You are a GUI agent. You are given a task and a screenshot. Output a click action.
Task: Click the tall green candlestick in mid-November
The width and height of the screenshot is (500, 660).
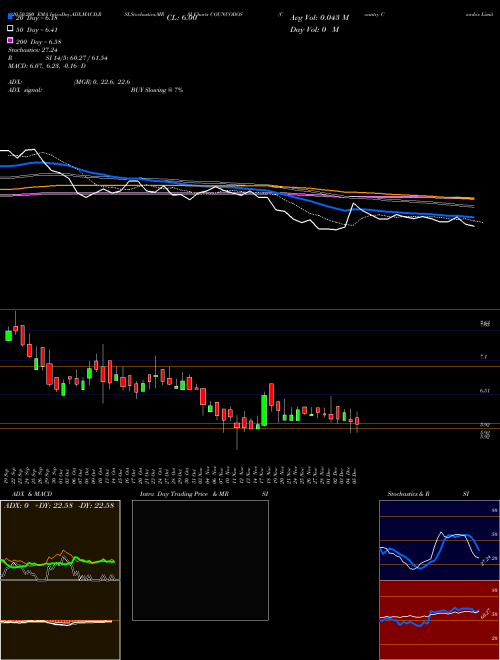264,410
